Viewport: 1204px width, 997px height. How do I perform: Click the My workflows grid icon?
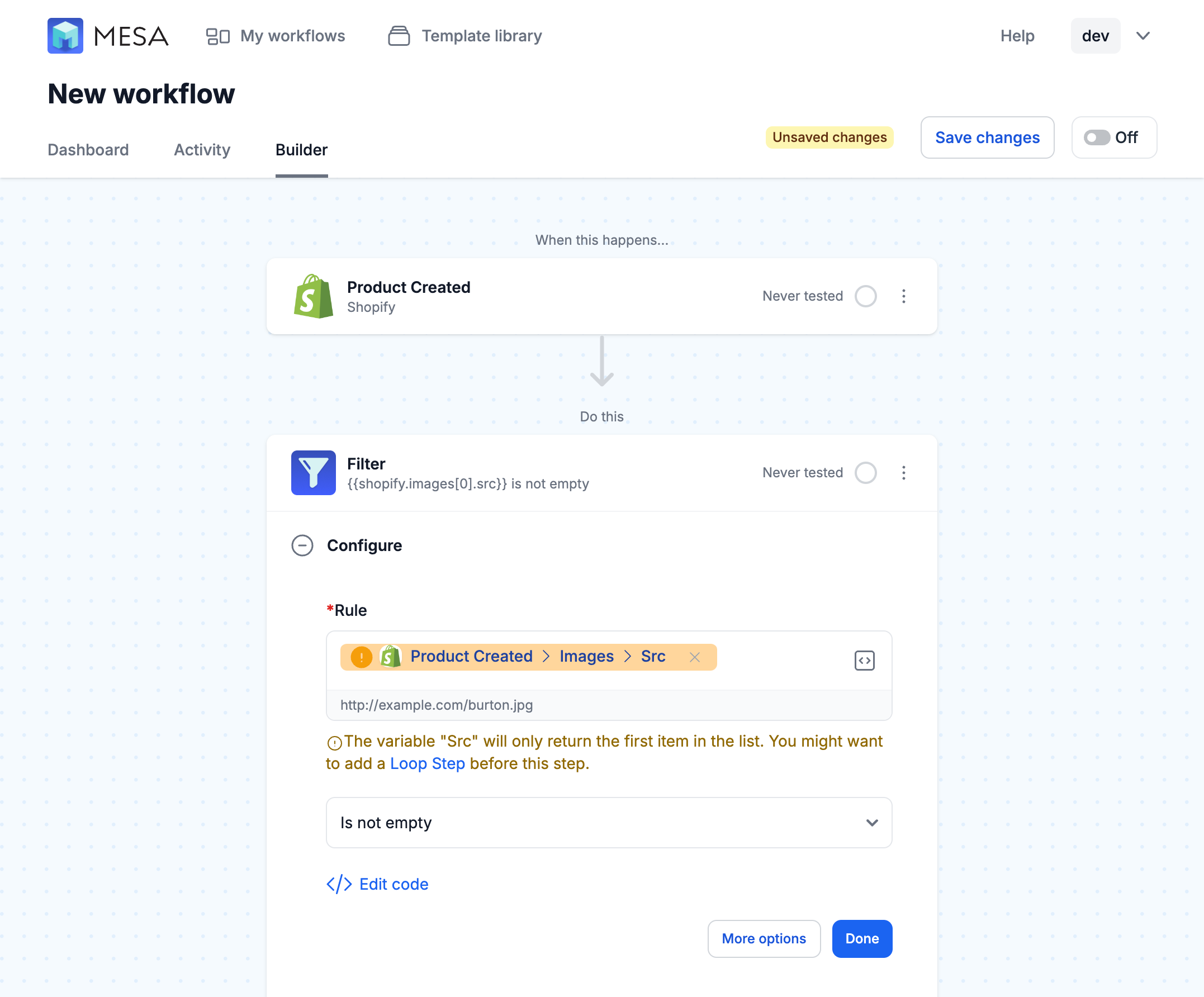click(217, 35)
